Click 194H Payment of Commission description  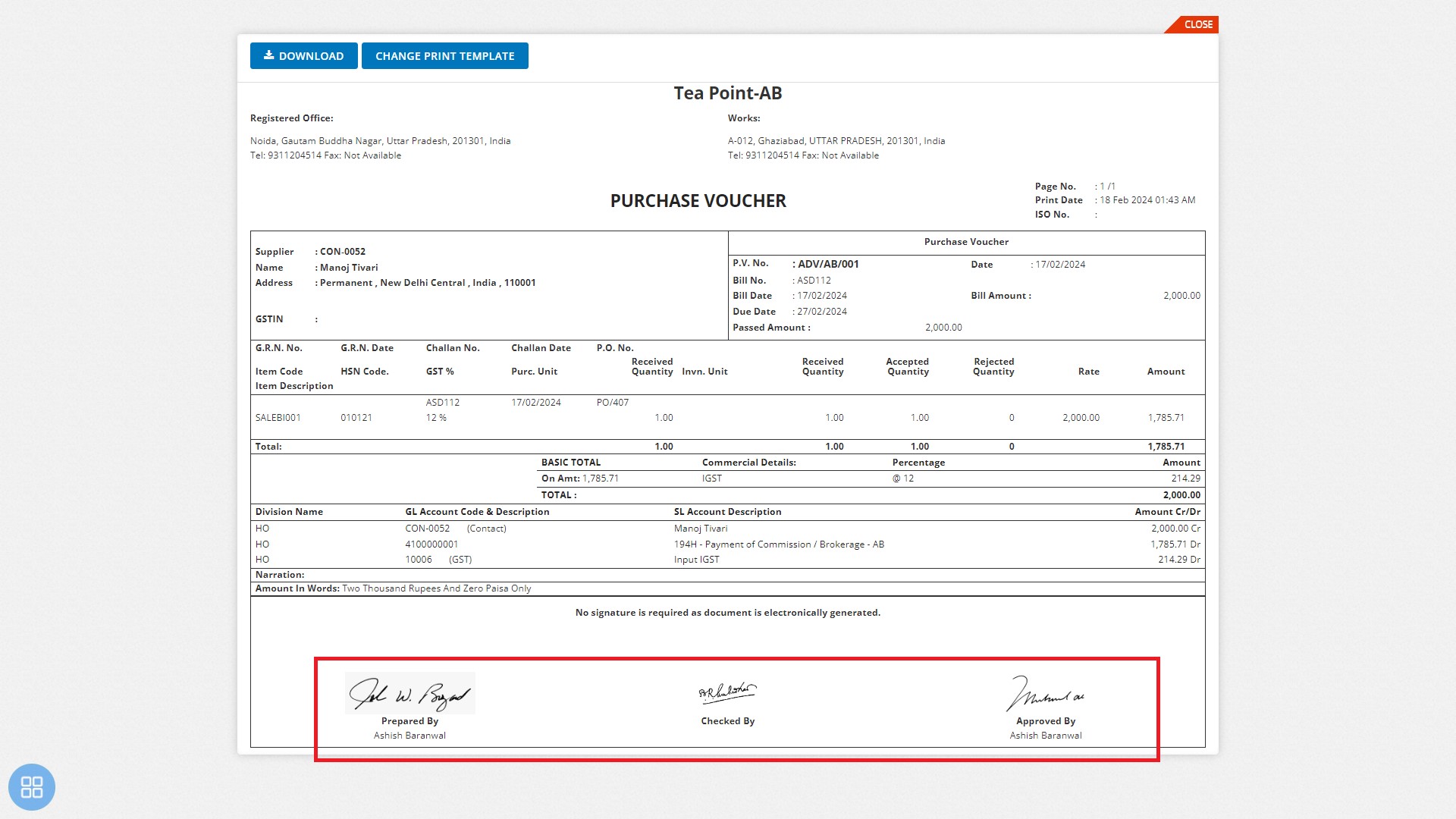(x=779, y=544)
